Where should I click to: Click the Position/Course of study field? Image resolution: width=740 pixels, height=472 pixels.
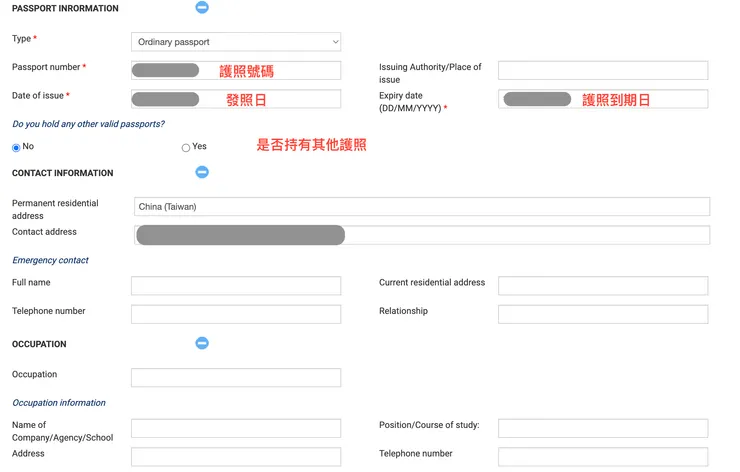coord(603,429)
